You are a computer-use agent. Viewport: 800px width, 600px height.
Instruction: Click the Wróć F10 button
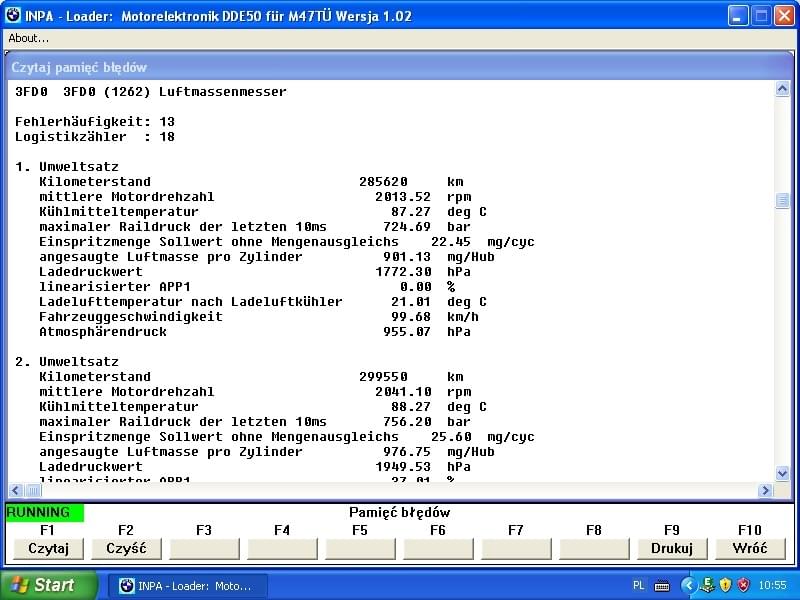click(750, 548)
